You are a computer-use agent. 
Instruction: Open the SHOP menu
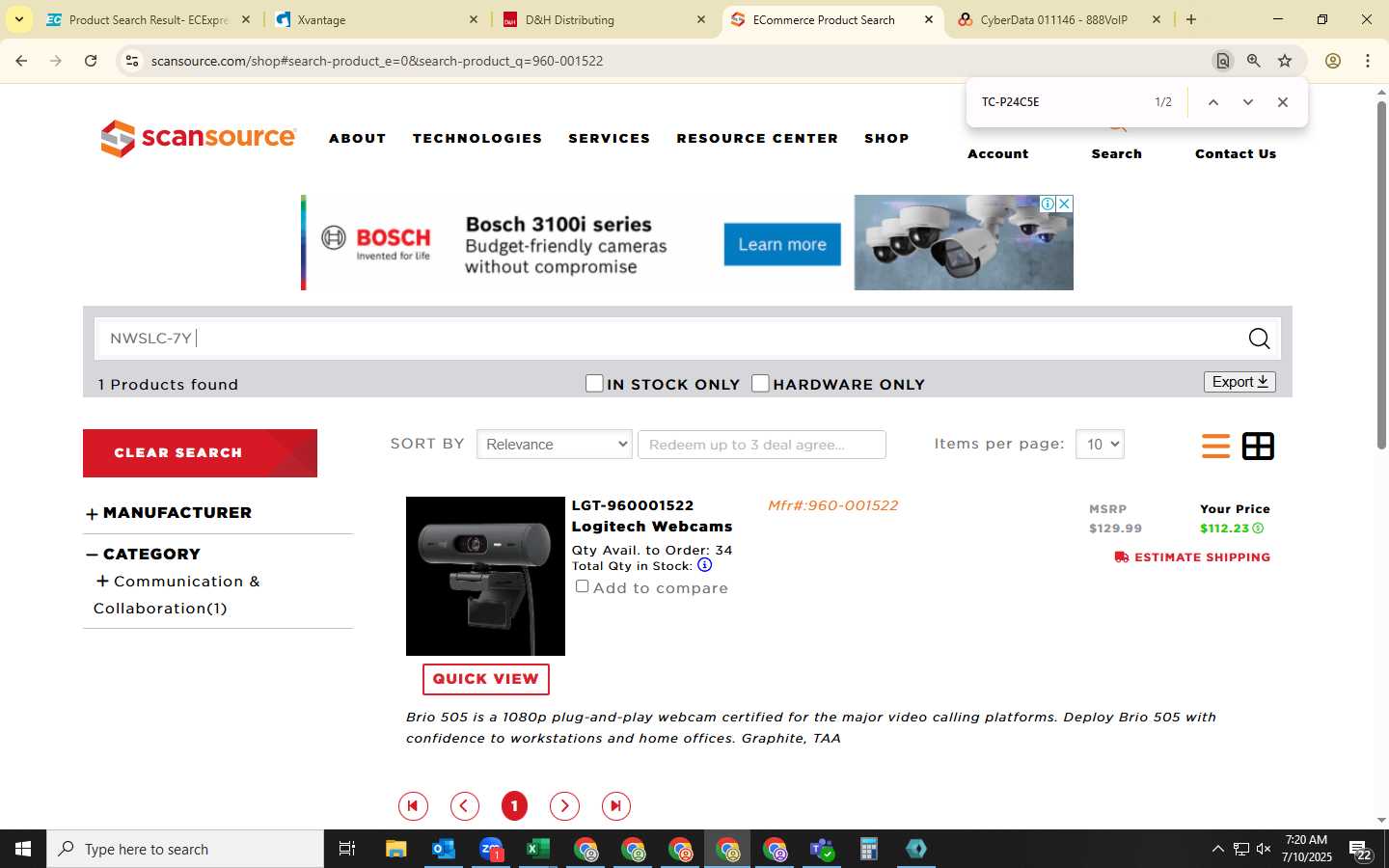(886, 138)
